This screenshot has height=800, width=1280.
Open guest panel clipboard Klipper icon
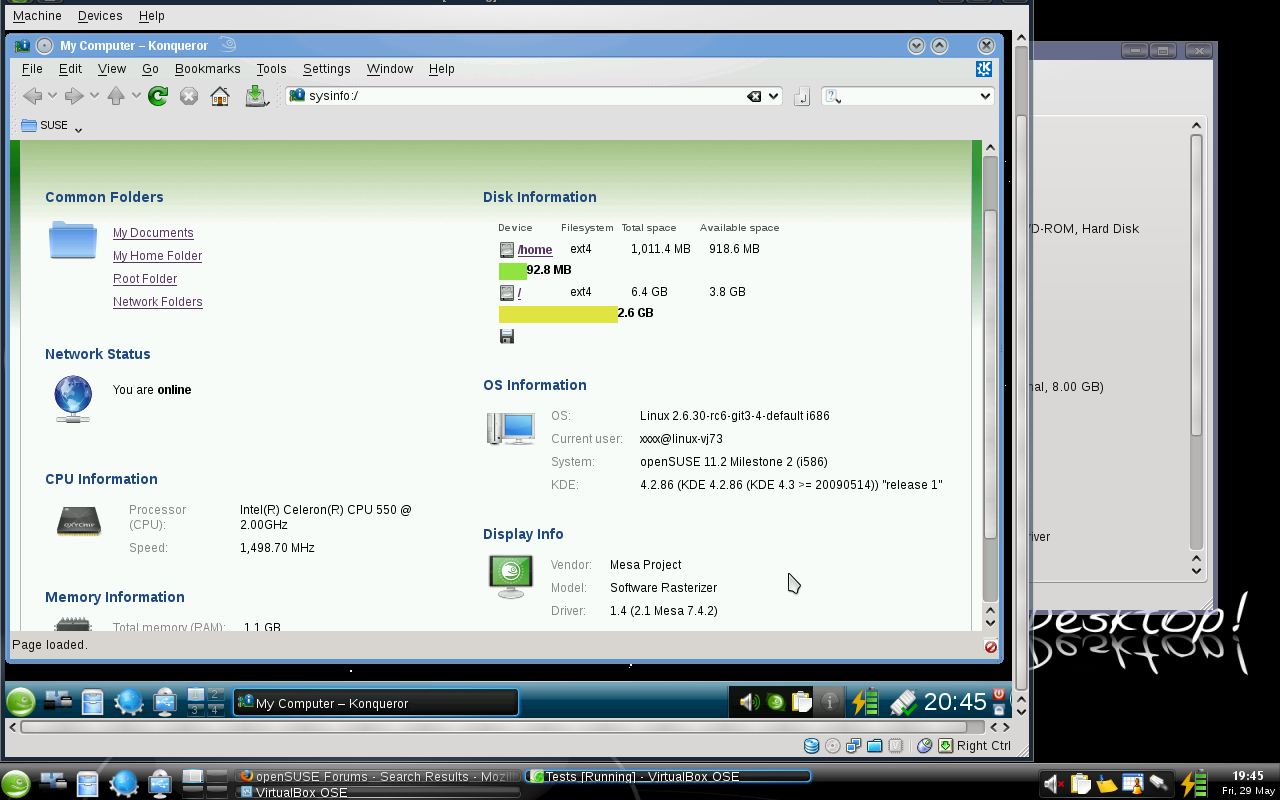click(x=801, y=702)
